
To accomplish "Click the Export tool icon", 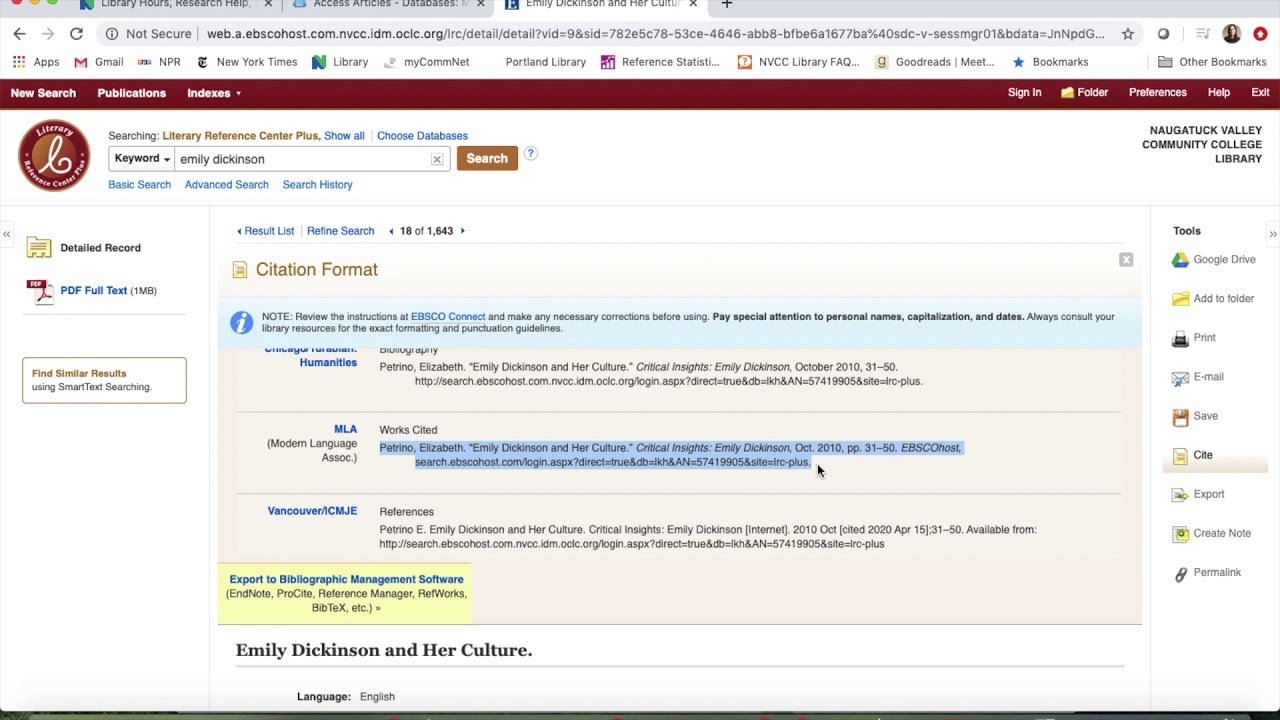I will pos(1180,494).
